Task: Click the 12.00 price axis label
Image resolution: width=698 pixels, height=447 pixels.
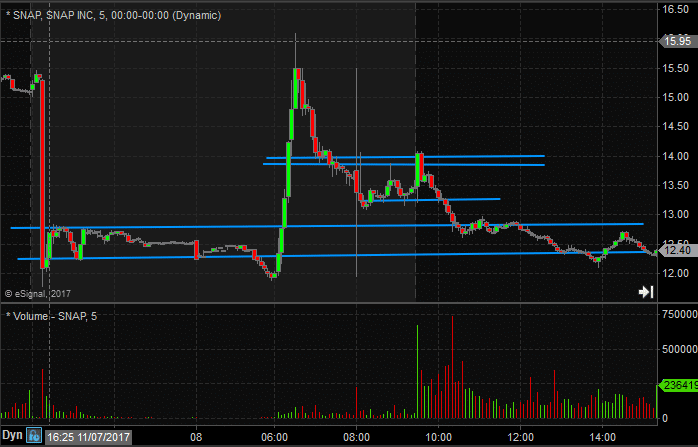Action: 676,273
